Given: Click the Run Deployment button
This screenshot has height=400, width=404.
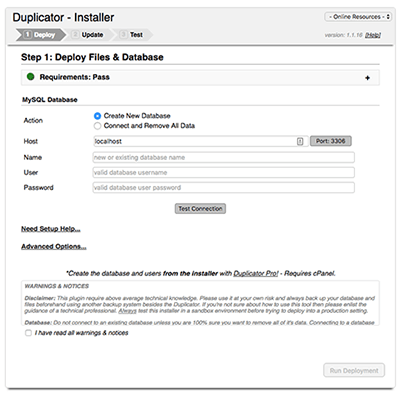Looking at the screenshot, I should coord(354,370).
